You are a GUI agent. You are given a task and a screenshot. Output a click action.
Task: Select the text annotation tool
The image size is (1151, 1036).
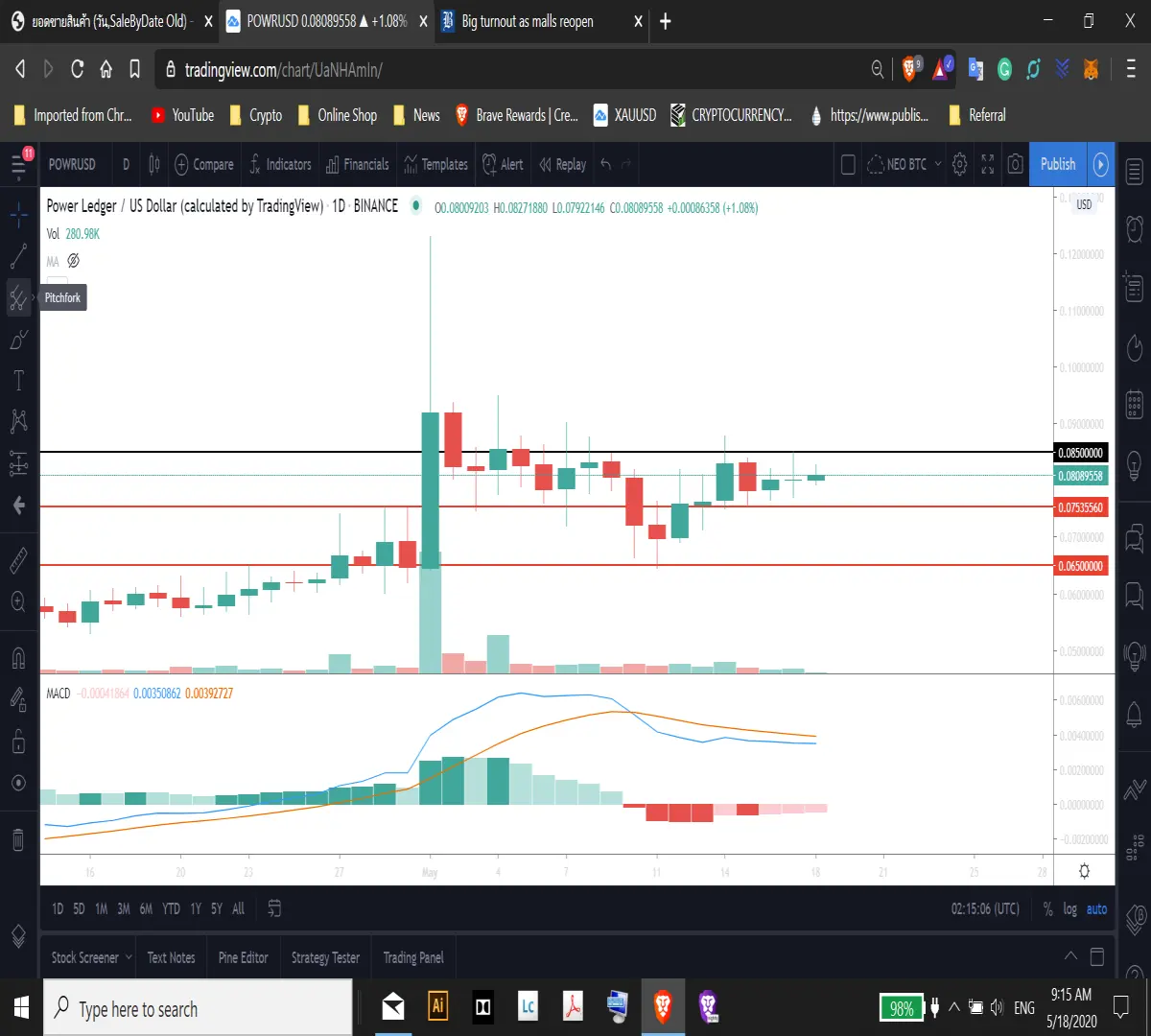pos(18,380)
